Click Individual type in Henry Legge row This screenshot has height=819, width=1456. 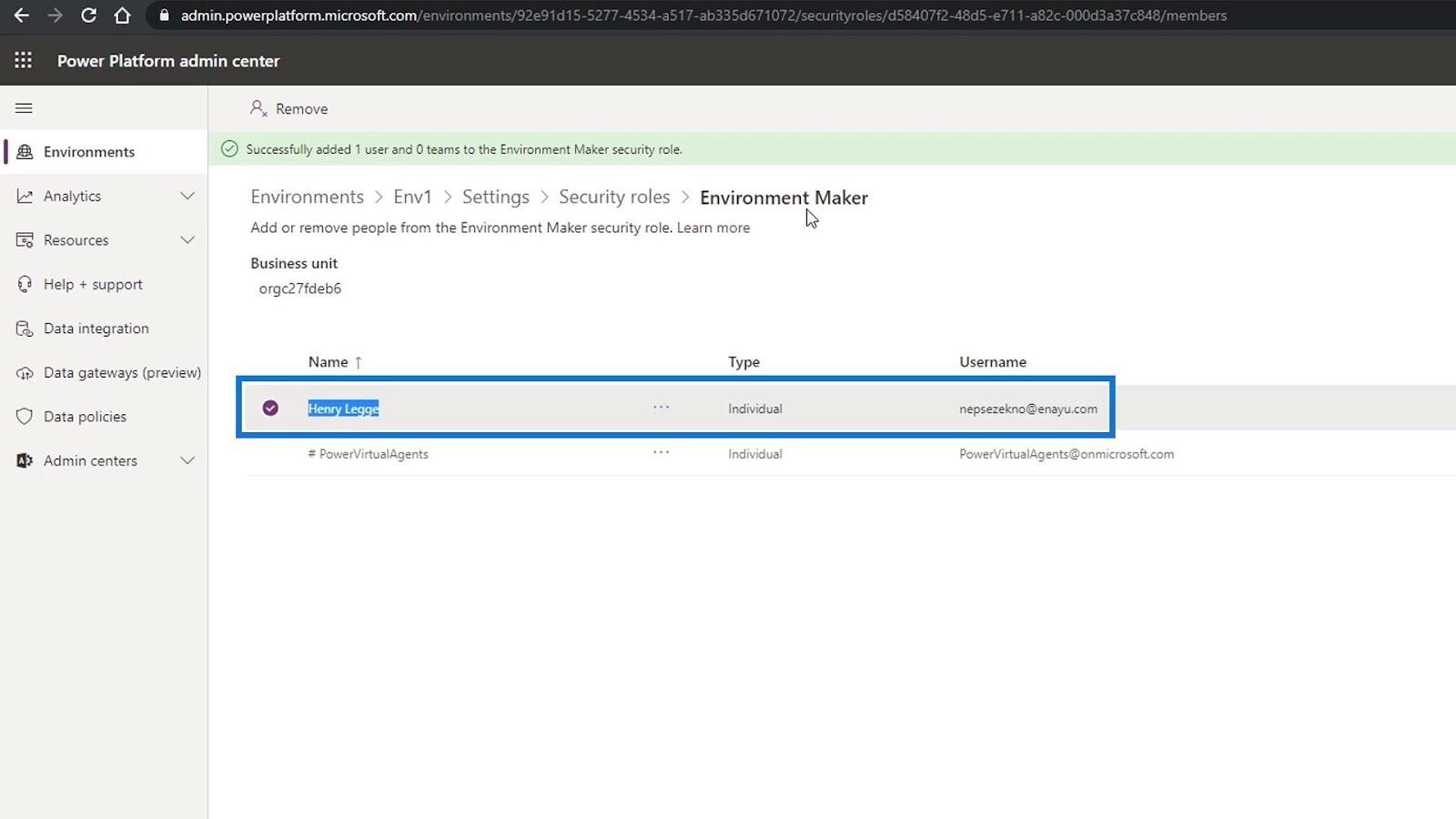tap(754, 409)
